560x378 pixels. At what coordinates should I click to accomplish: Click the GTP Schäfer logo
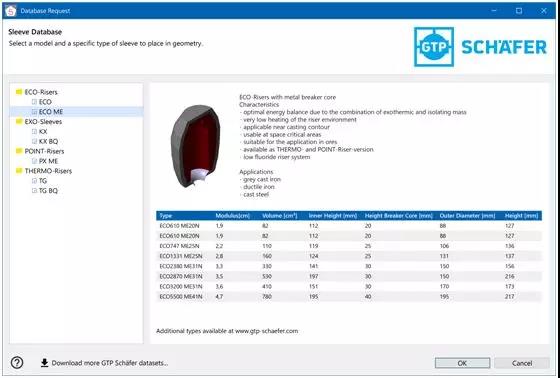coord(480,47)
